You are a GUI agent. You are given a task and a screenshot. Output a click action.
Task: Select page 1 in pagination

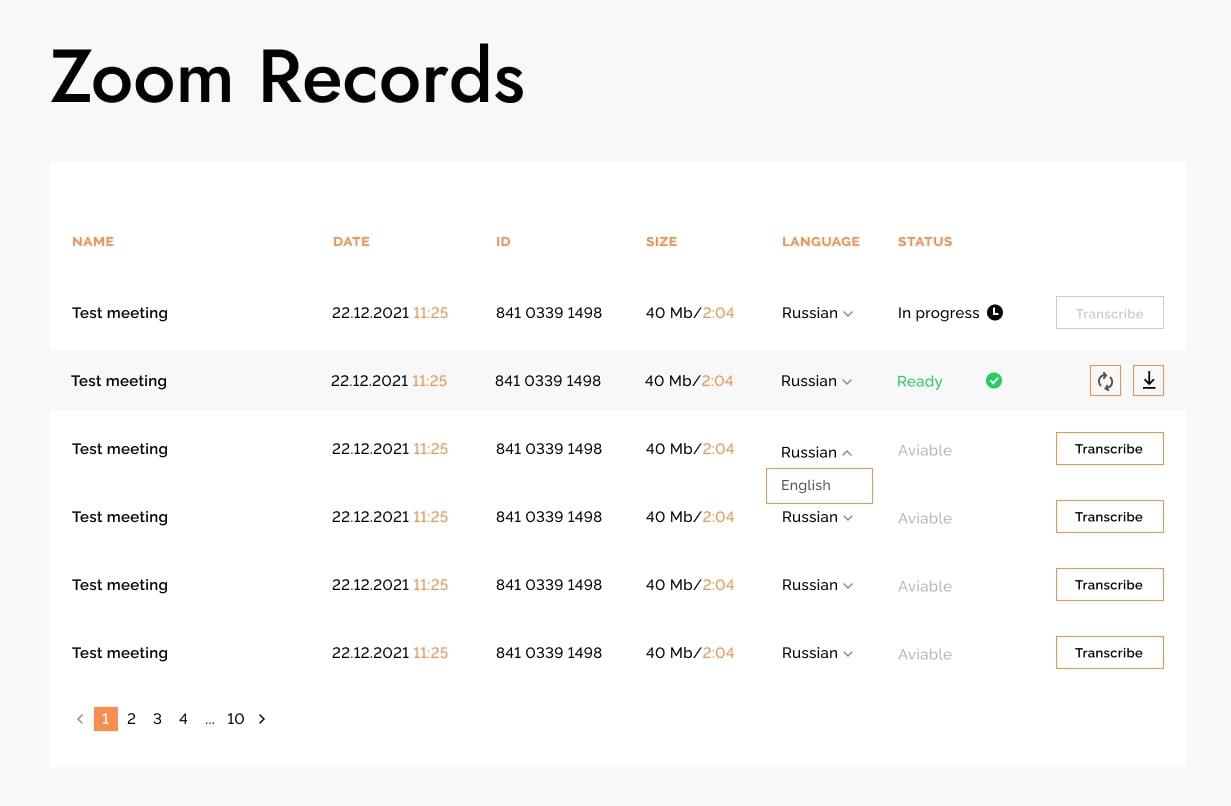click(106, 719)
